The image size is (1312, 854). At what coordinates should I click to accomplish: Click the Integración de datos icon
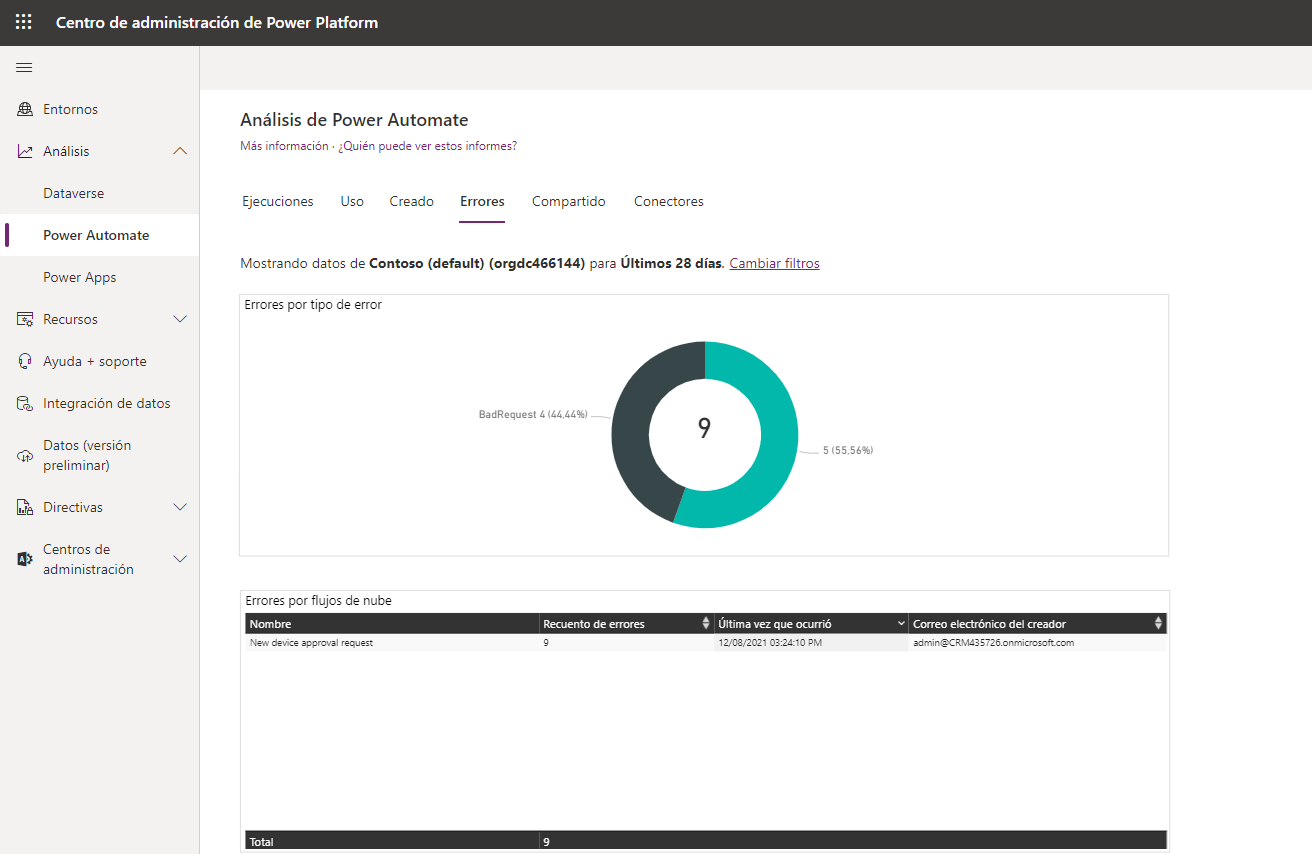point(25,403)
